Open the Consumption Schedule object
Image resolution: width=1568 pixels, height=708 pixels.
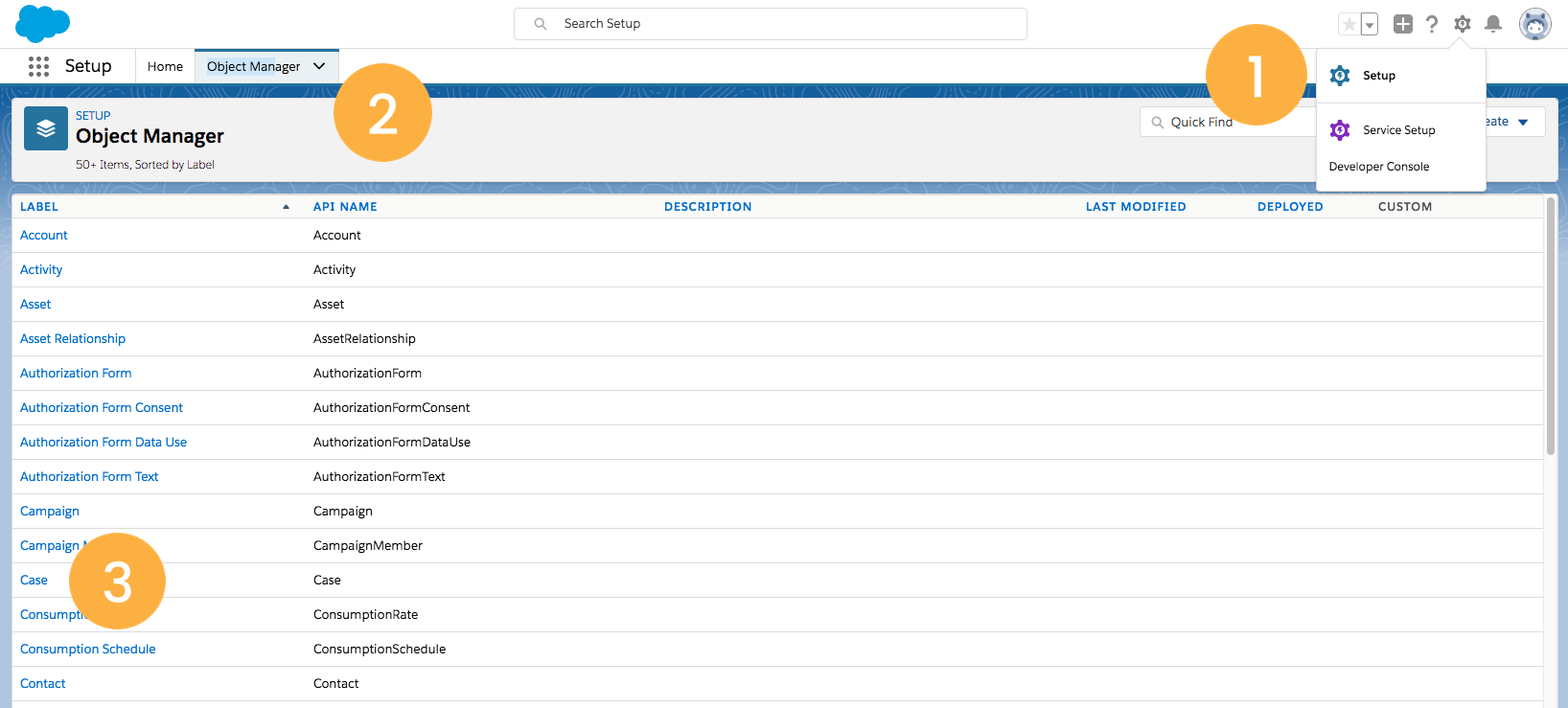click(x=88, y=650)
